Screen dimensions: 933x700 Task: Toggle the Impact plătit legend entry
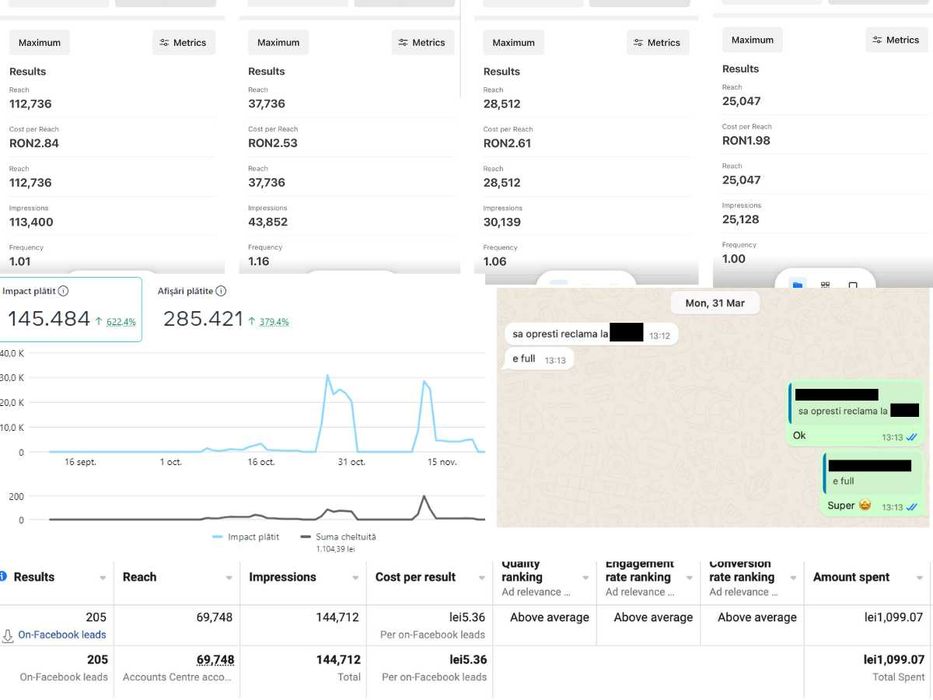click(x=245, y=537)
